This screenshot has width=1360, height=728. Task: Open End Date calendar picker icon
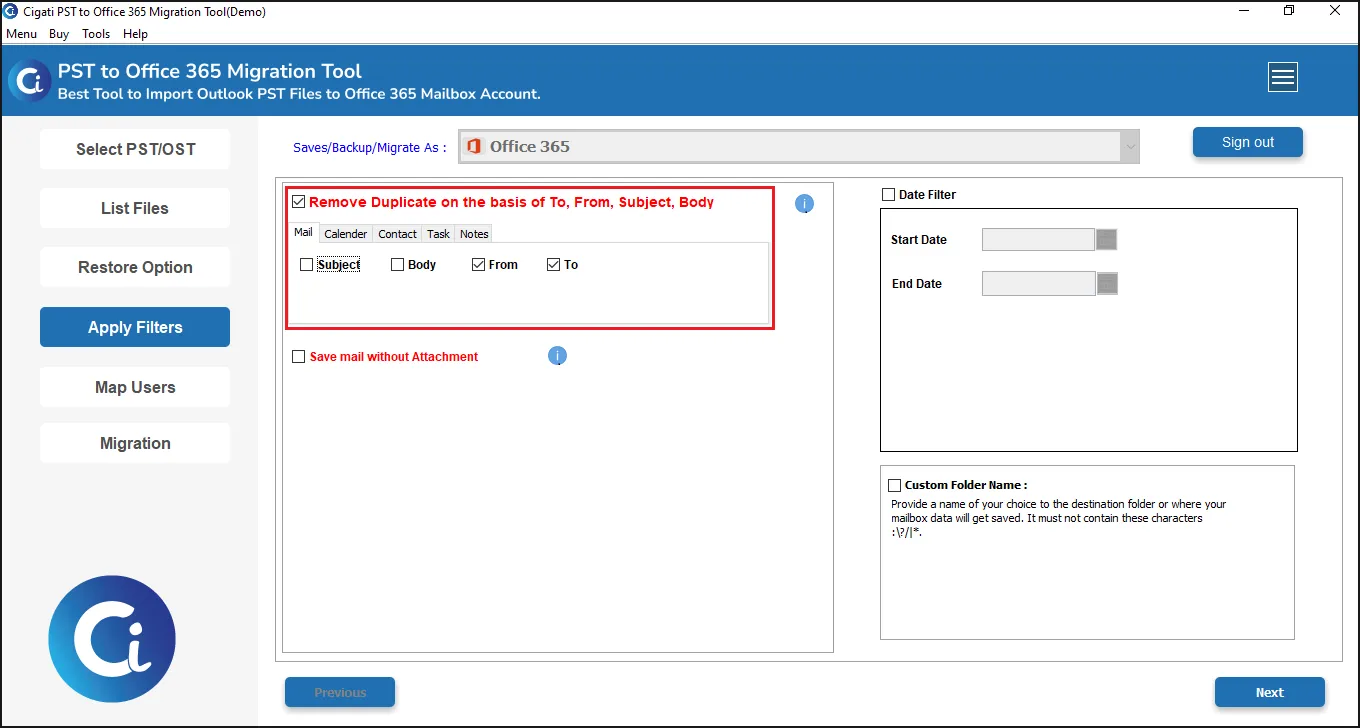(x=1107, y=284)
